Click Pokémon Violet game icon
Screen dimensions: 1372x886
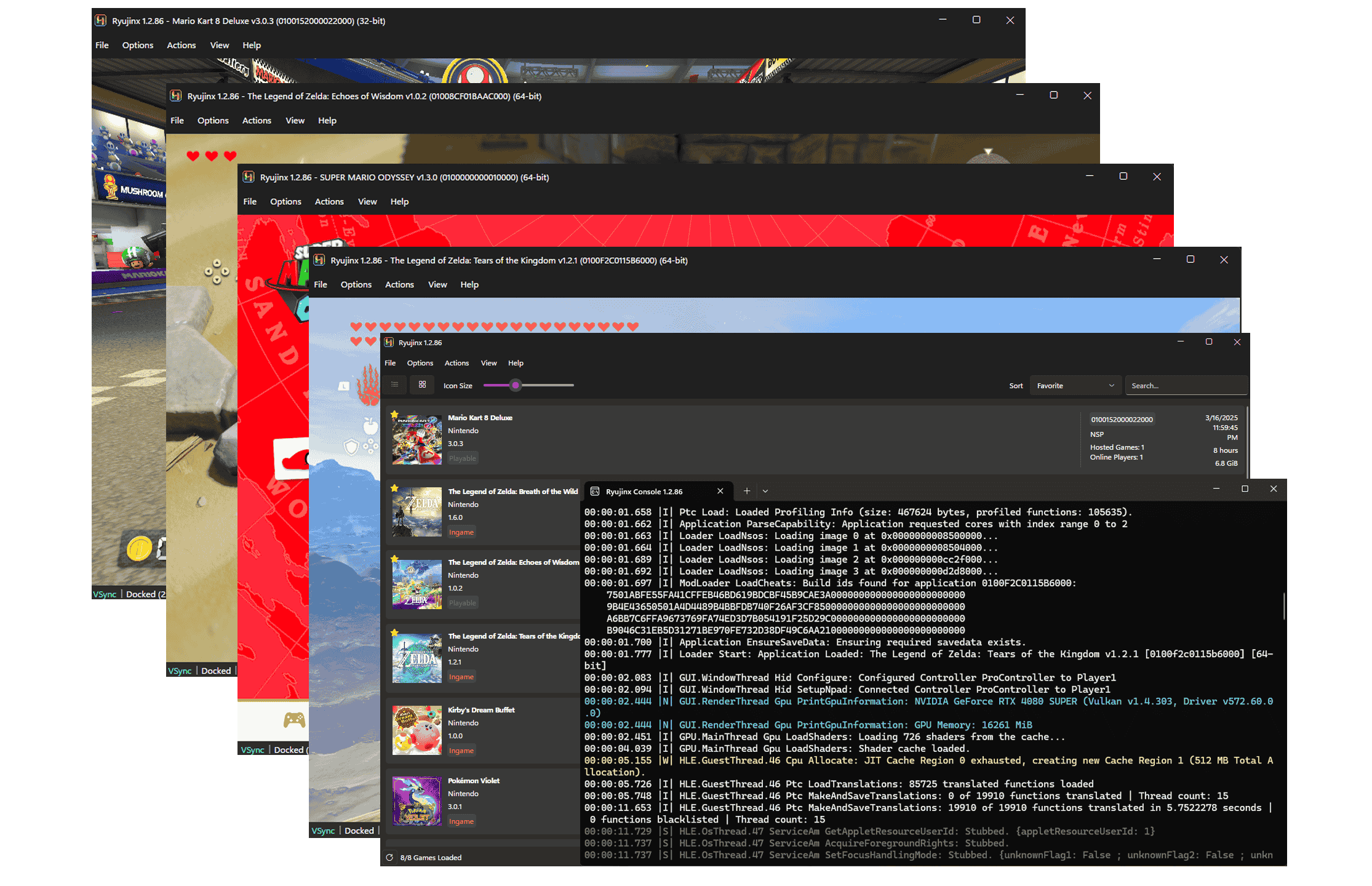[x=417, y=801]
